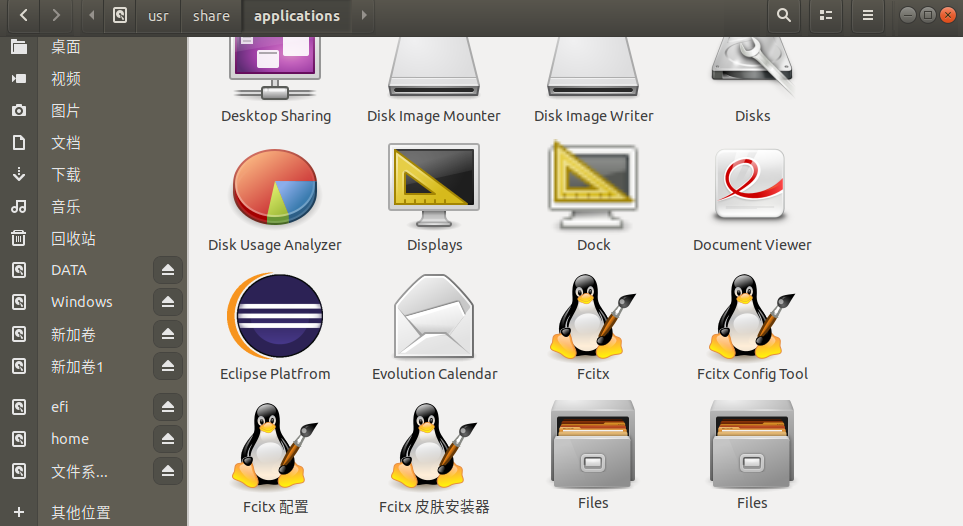This screenshot has height=526, width=963.
Task: Open the hamburger menu in the toolbar
Action: 868,15
